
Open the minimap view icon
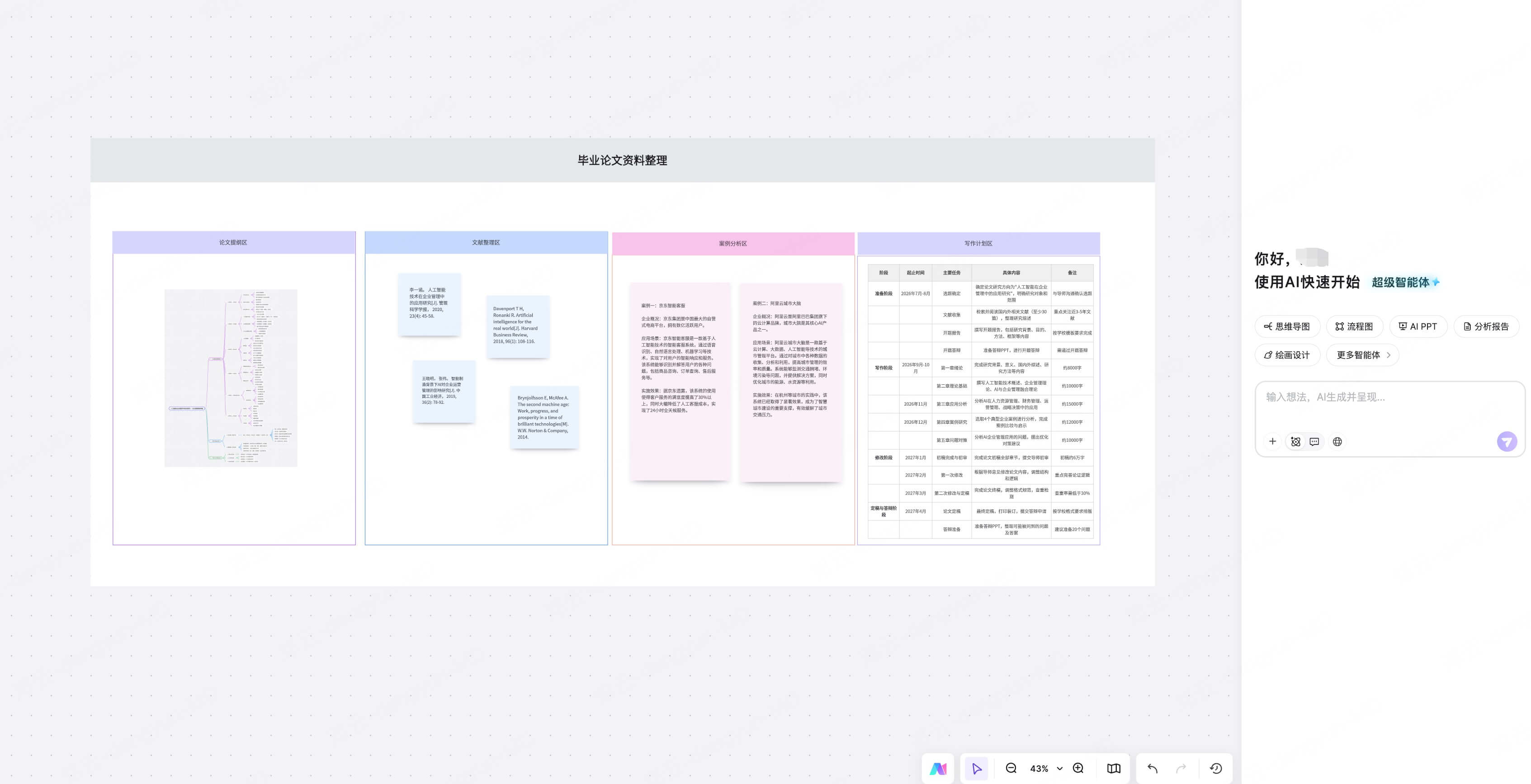pyautogui.click(x=1114, y=769)
